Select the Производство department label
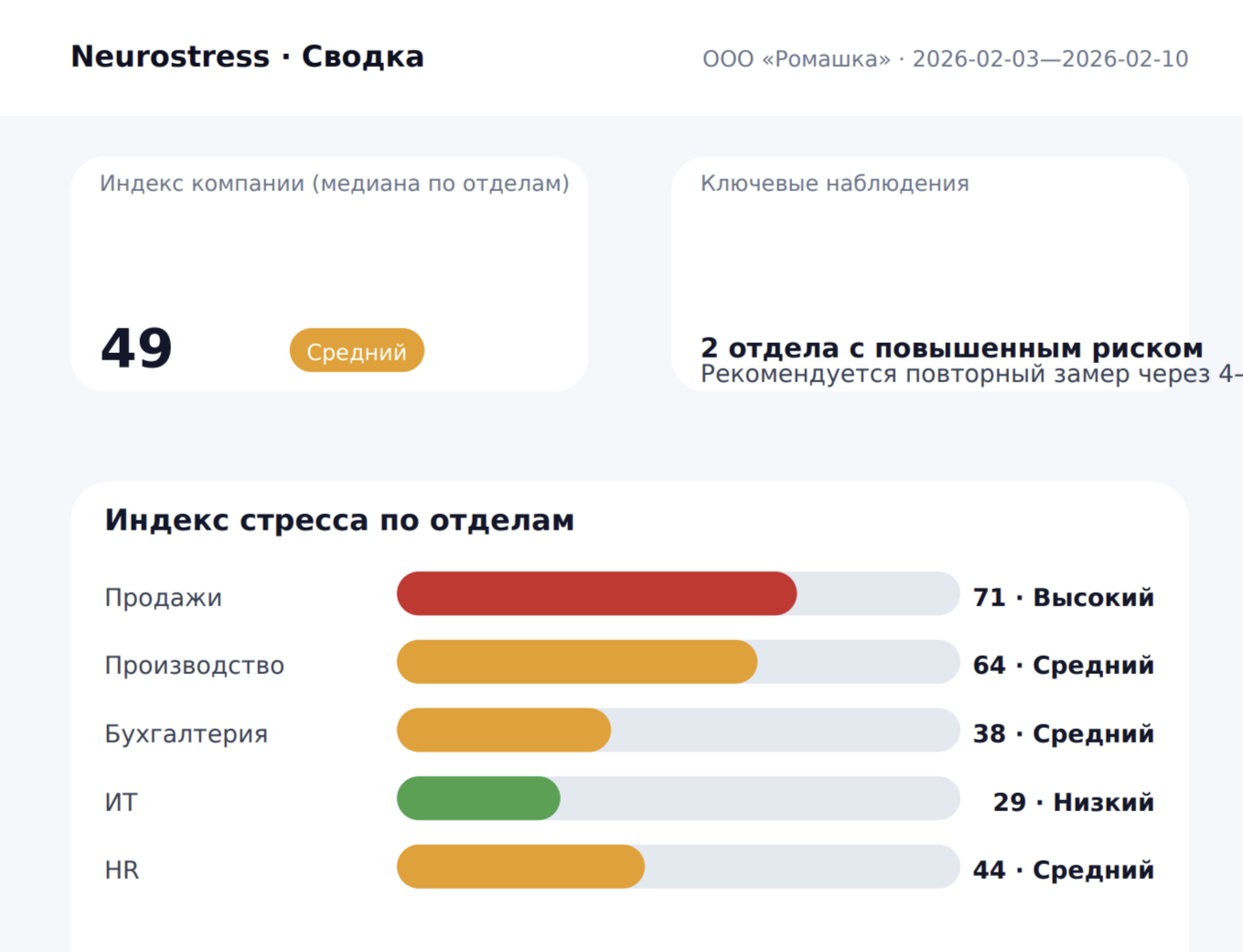This screenshot has width=1243, height=952. click(x=194, y=666)
